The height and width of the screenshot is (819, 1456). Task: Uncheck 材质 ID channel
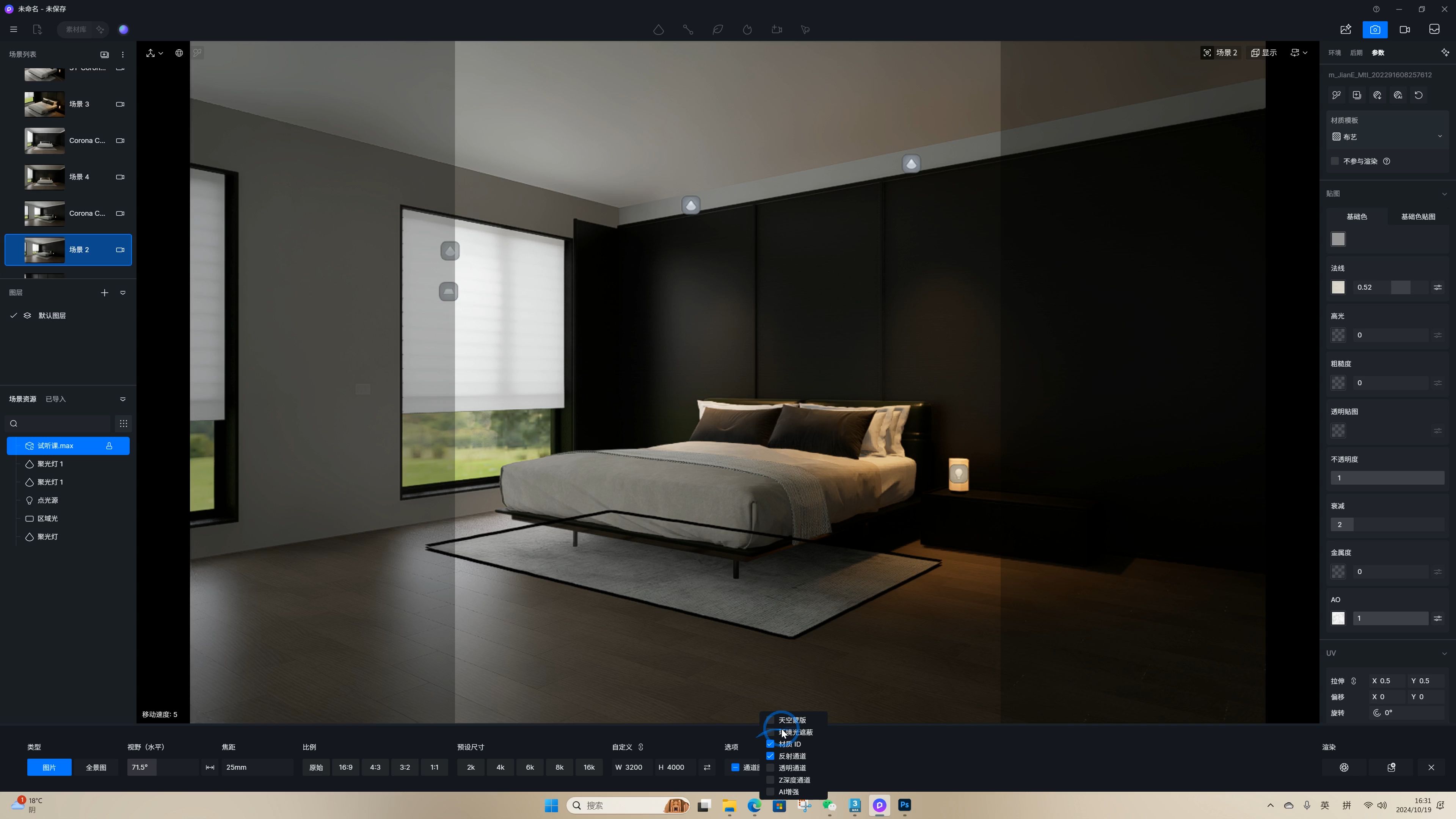click(770, 744)
